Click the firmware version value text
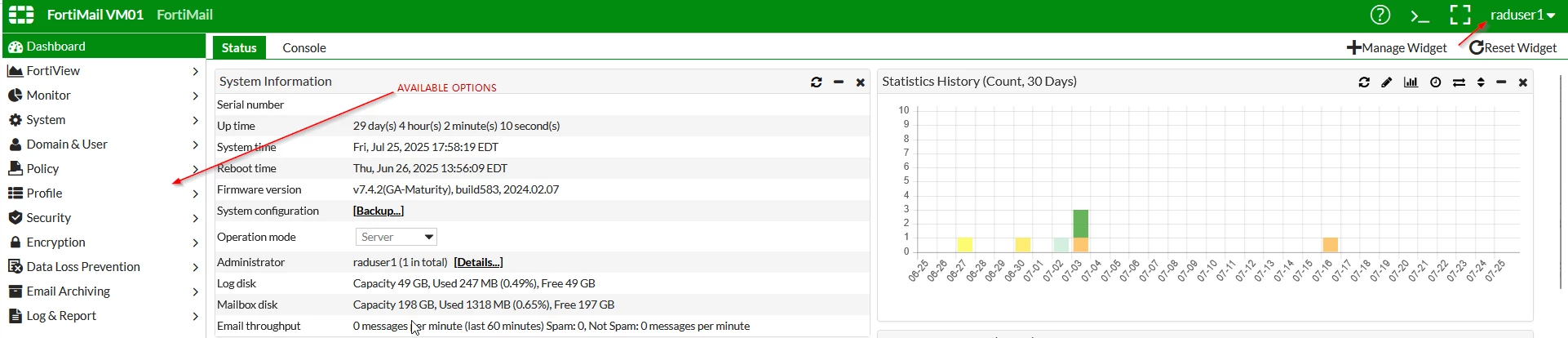Viewport: 1568px width, 338px height. 456,189
